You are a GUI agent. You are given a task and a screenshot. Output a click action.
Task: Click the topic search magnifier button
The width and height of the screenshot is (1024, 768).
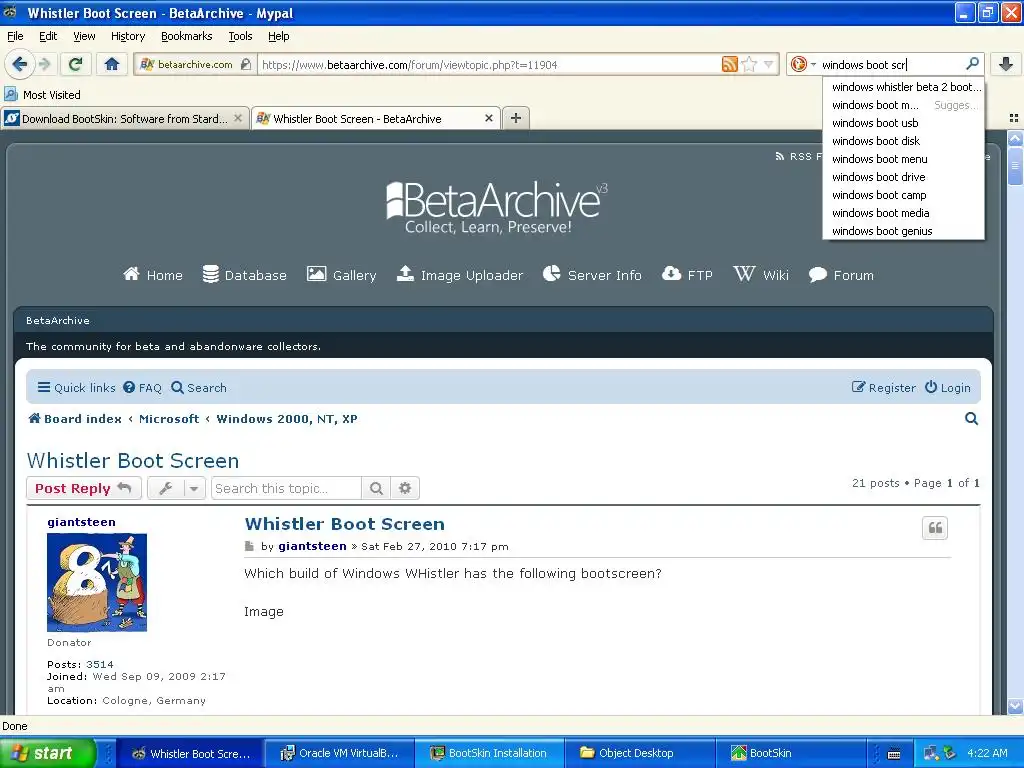pyautogui.click(x=376, y=488)
